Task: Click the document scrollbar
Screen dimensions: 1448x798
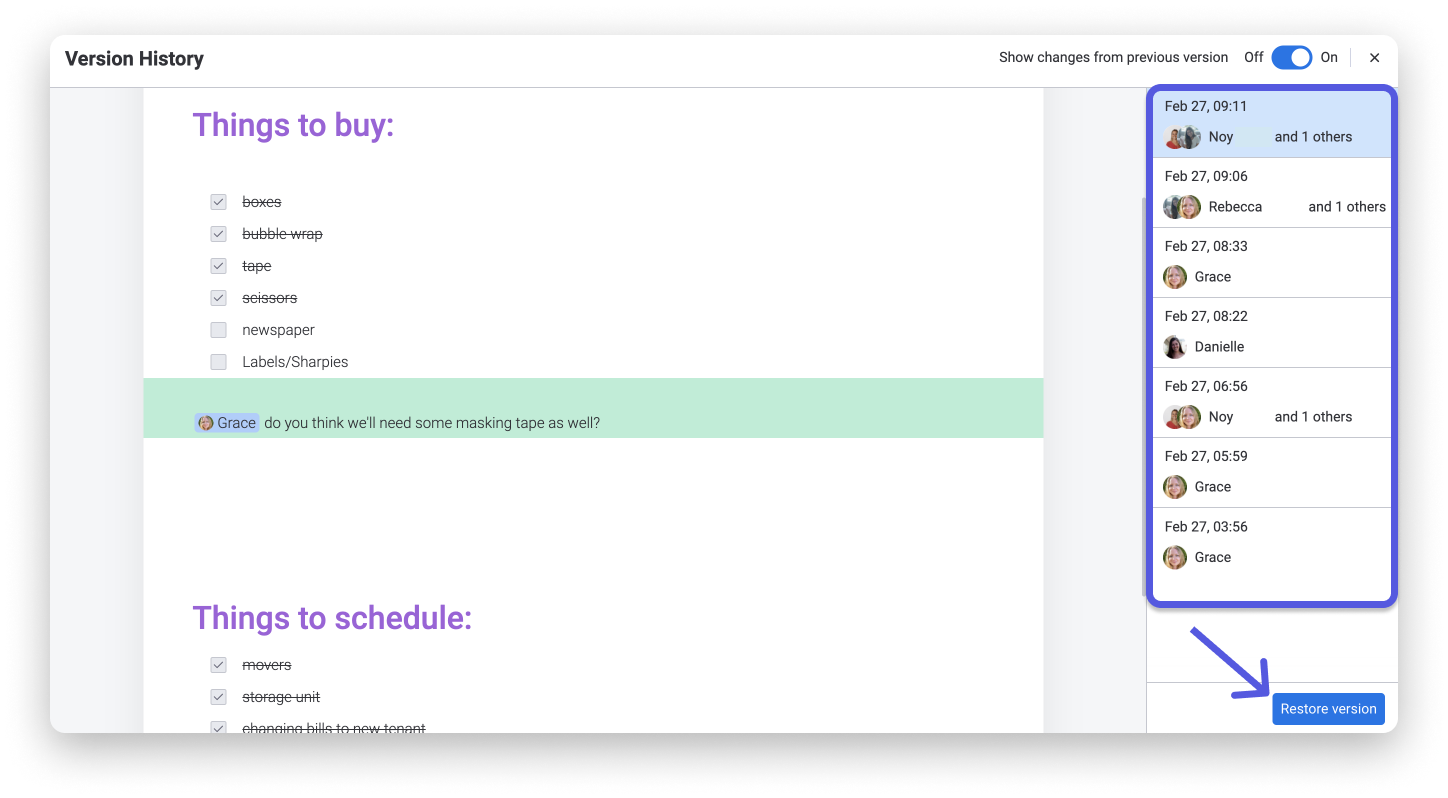Action: [x=1144, y=397]
